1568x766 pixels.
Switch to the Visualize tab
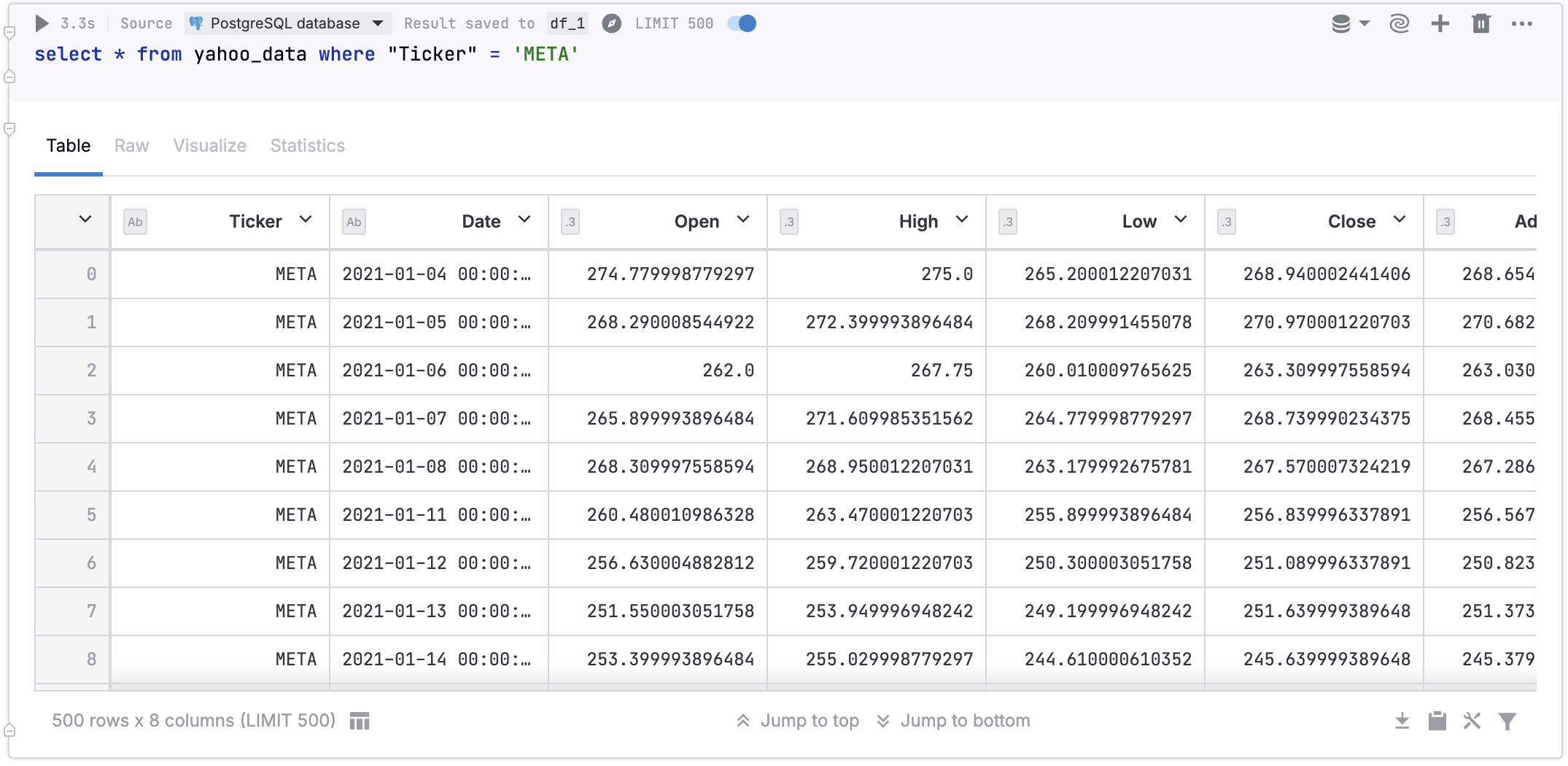pyautogui.click(x=209, y=146)
